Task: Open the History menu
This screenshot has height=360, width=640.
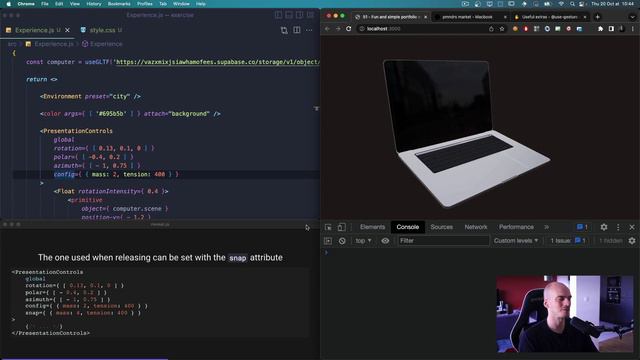Action: (93, 4)
